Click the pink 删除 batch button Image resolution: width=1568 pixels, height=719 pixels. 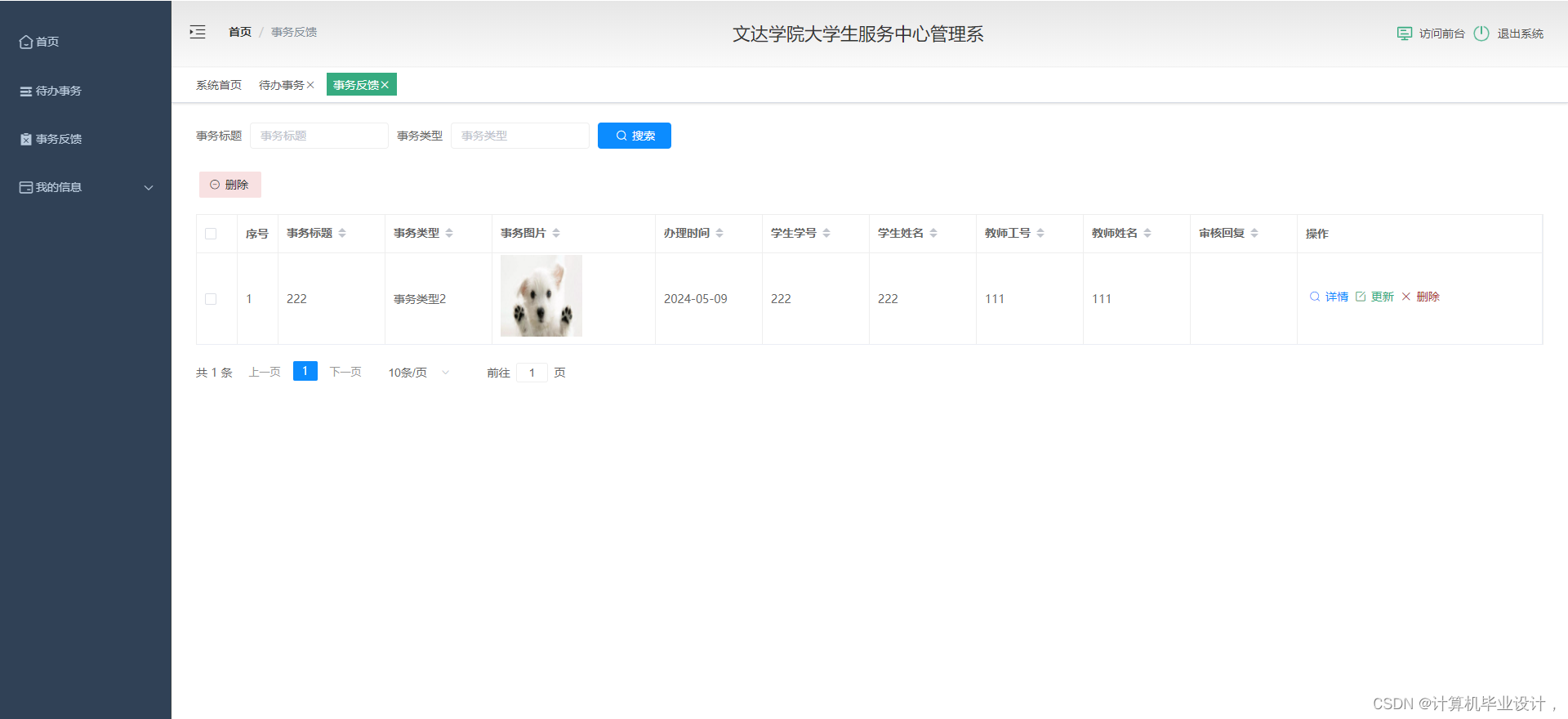[x=230, y=185]
